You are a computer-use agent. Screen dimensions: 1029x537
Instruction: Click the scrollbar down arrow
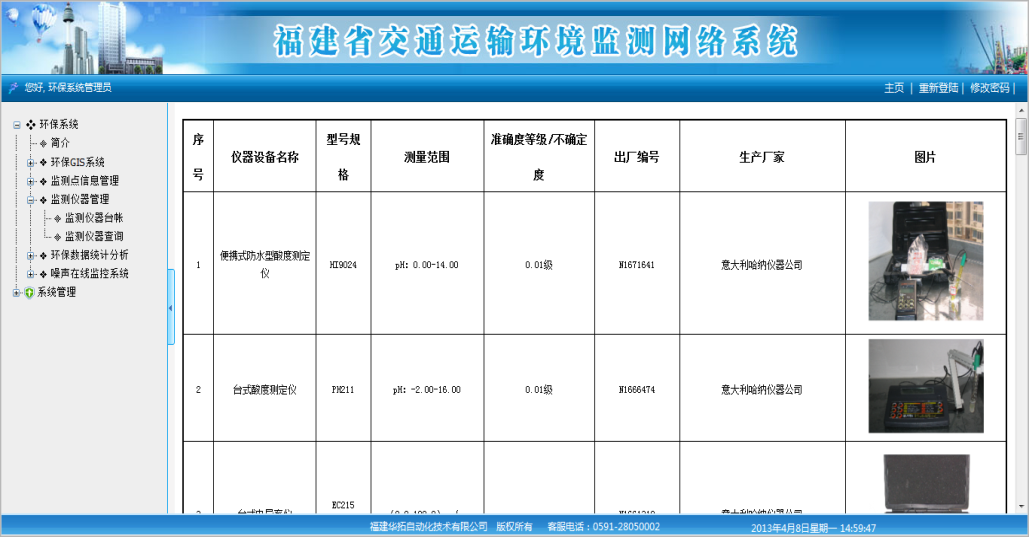(x=1020, y=507)
